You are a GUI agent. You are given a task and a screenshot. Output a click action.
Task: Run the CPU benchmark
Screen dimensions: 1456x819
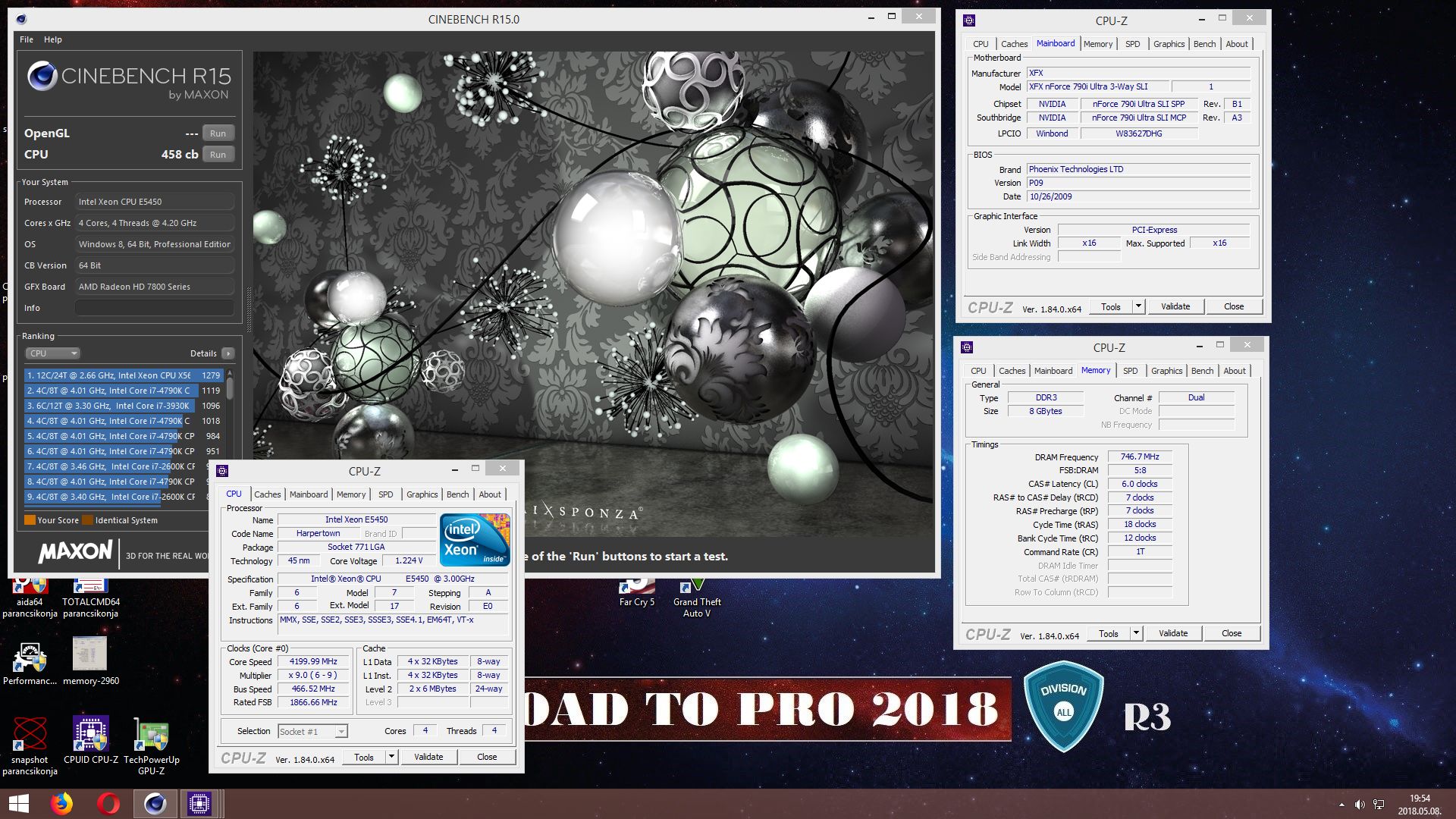pos(218,155)
